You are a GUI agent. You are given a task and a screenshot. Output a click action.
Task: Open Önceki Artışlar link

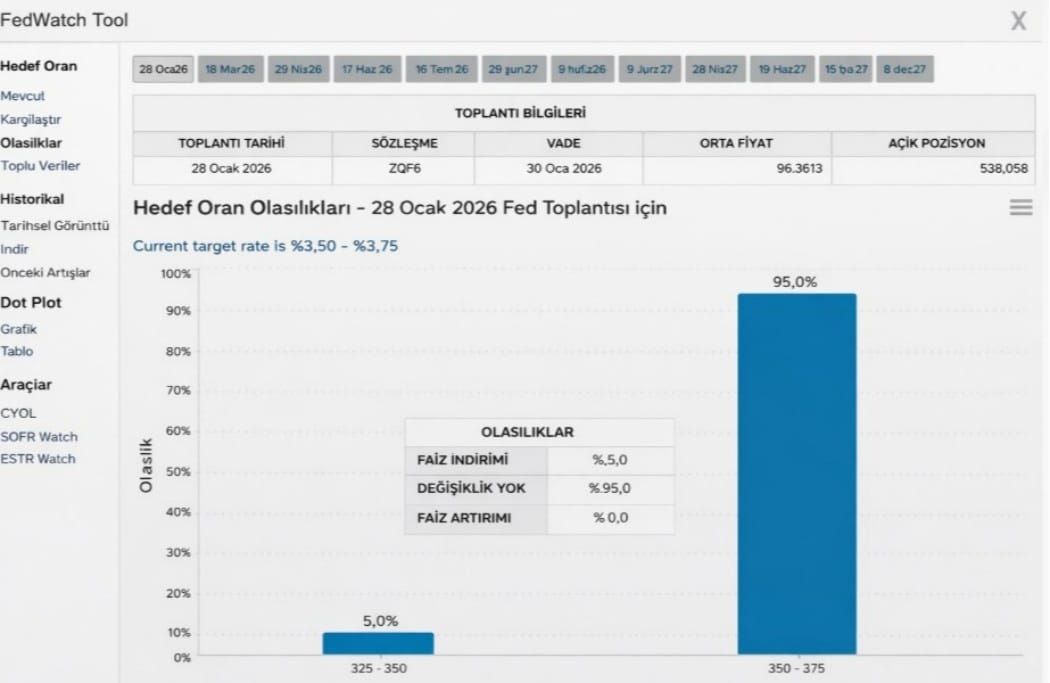coord(45,273)
